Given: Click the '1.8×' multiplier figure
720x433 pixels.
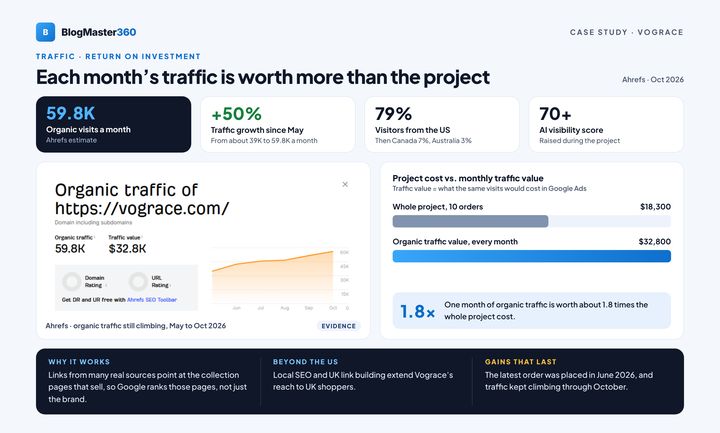Looking at the screenshot, I should 417,311.
